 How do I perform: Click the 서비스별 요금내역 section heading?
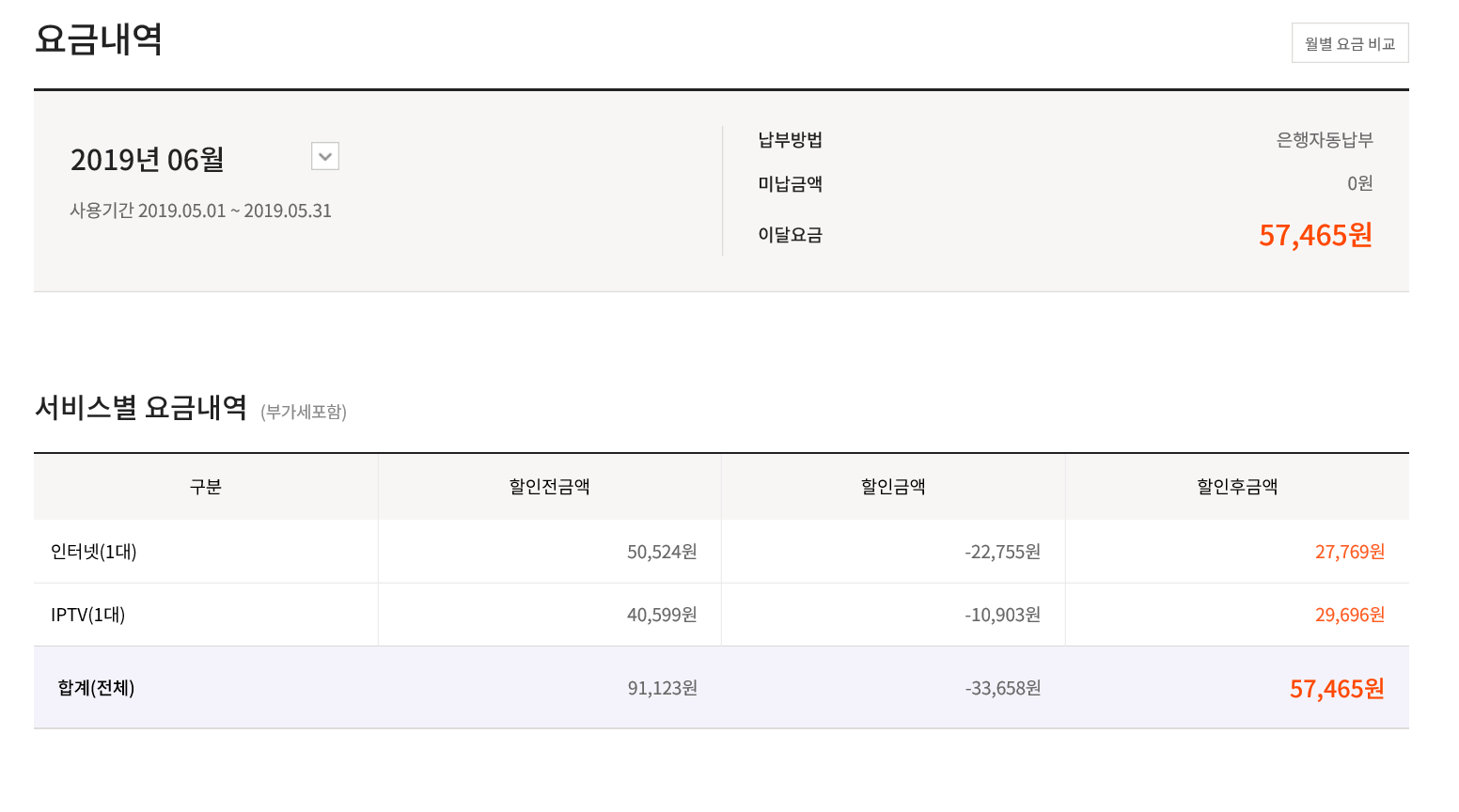(x=141, y=408)
